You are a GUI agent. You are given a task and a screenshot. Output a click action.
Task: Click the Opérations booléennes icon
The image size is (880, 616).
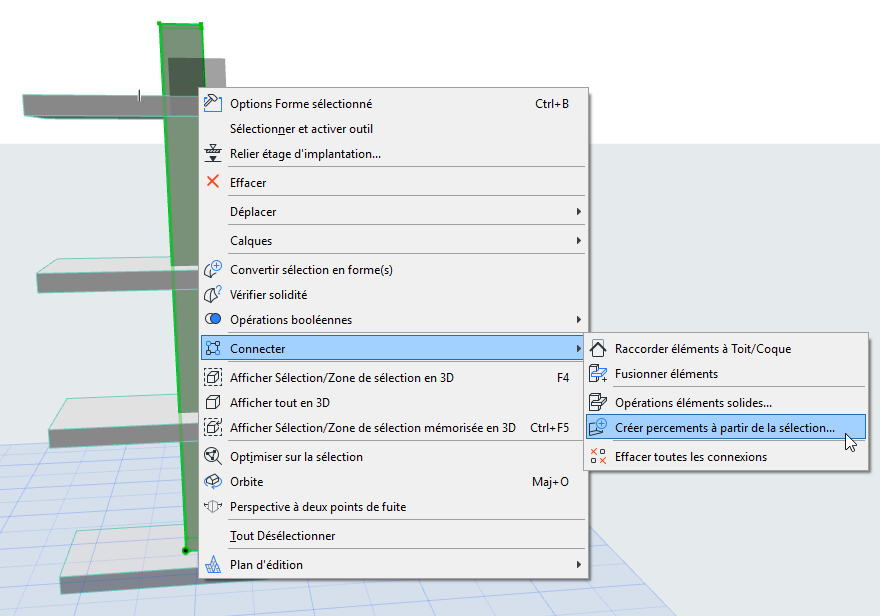213,319
